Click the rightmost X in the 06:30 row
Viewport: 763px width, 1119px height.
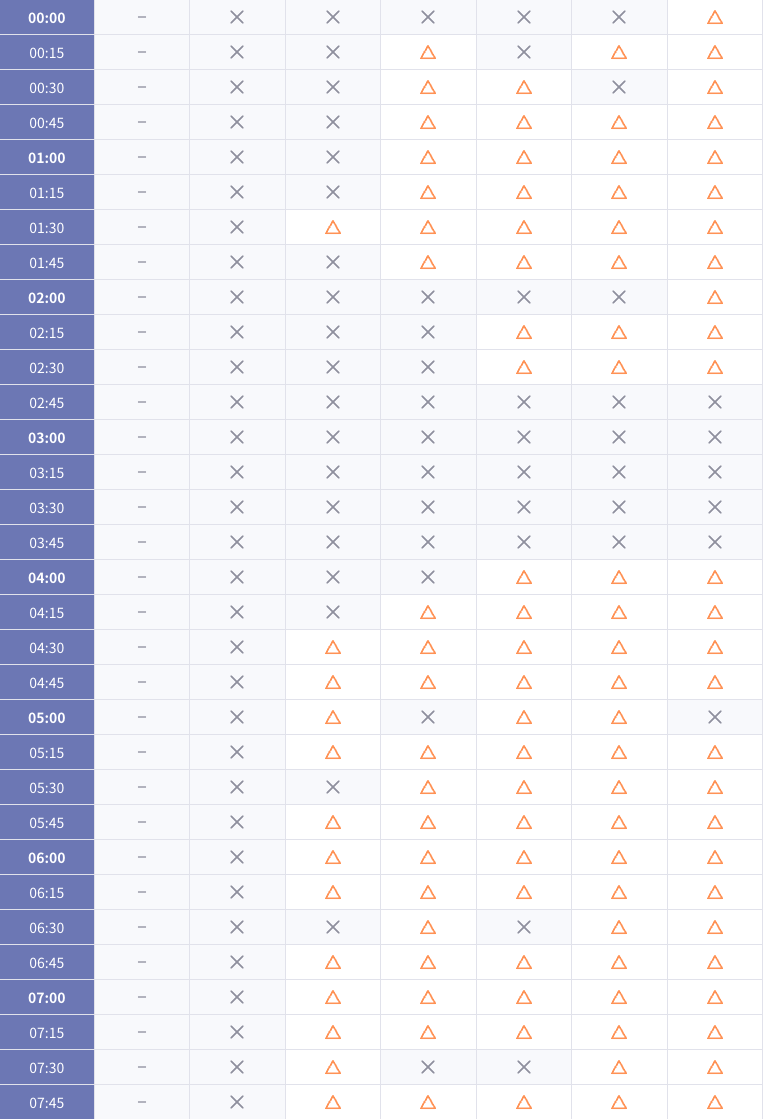point(524,927)
